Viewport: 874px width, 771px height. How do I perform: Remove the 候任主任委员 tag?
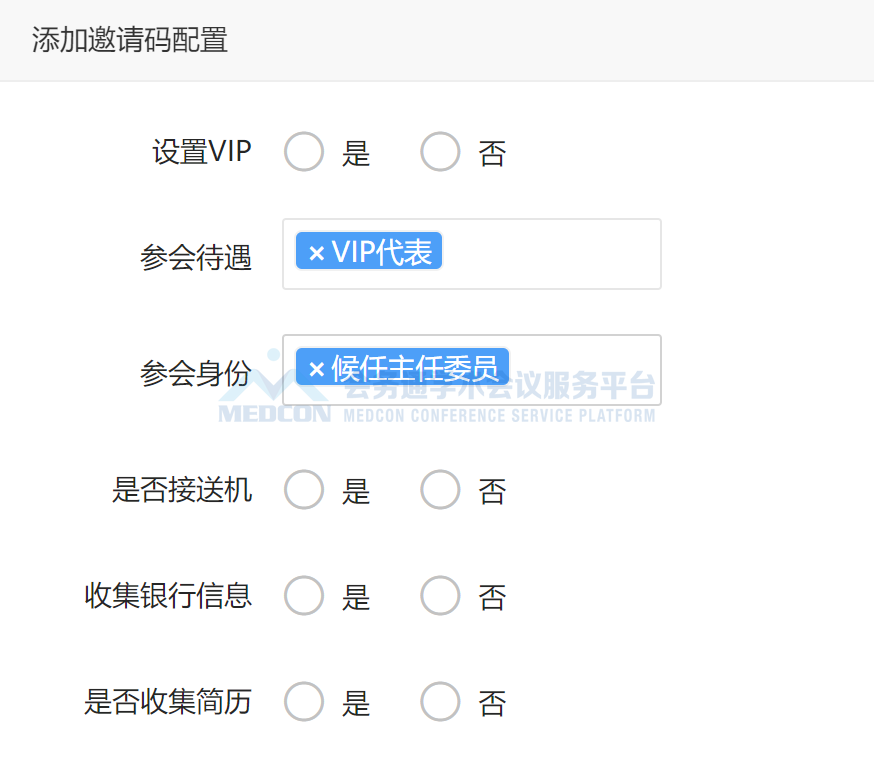click(x=317, y=369)
